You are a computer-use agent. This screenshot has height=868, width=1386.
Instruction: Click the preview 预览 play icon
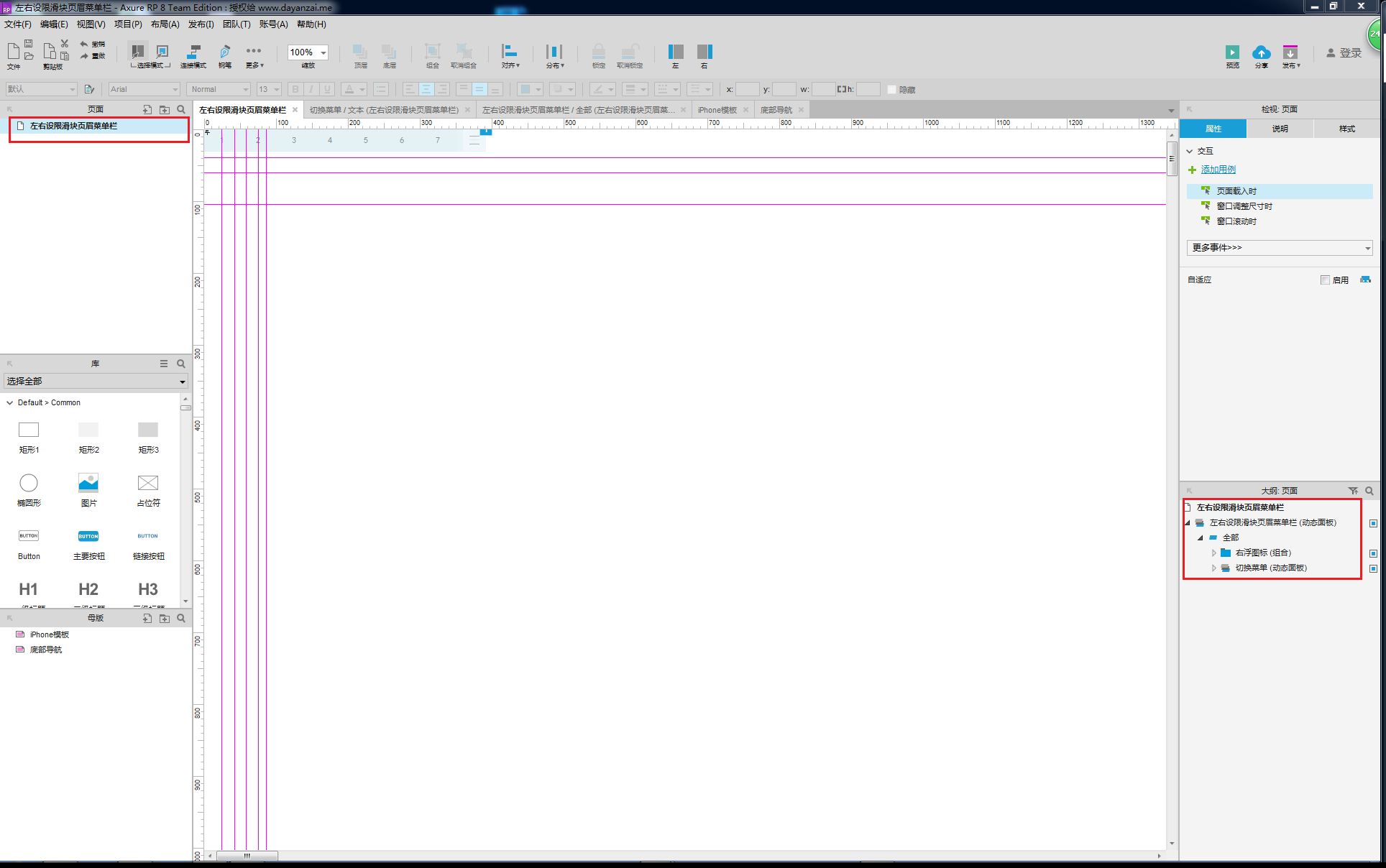(1232, 52)
